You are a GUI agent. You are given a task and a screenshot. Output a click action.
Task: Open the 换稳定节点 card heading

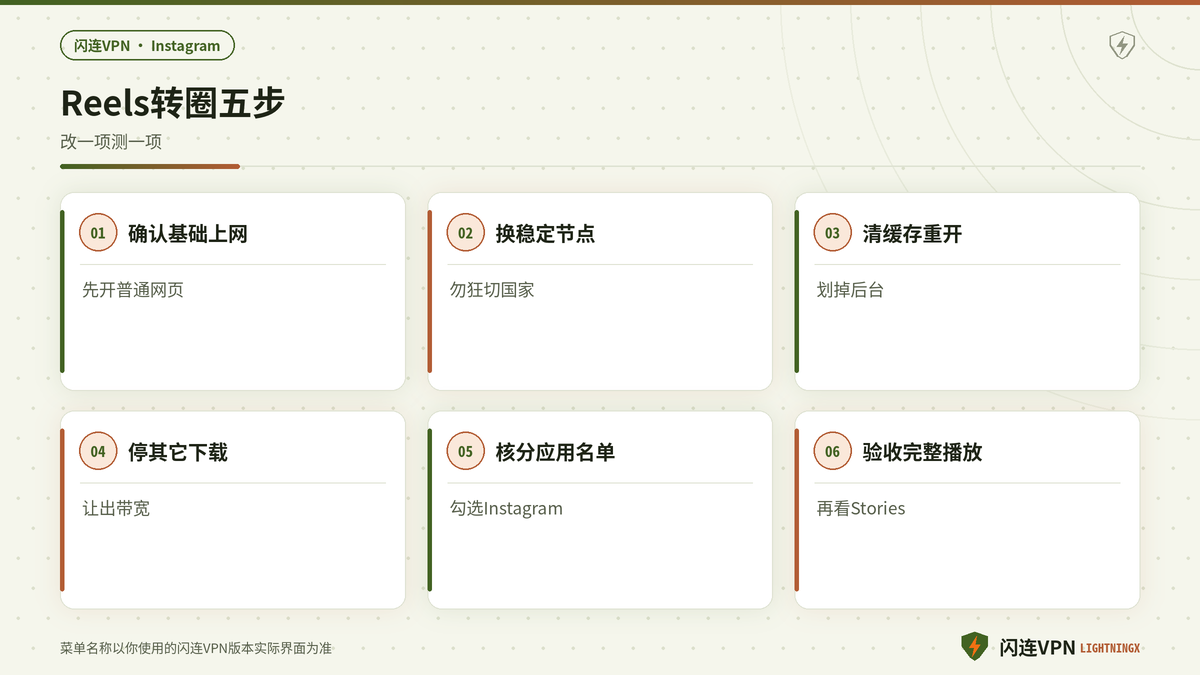[545, 234]
